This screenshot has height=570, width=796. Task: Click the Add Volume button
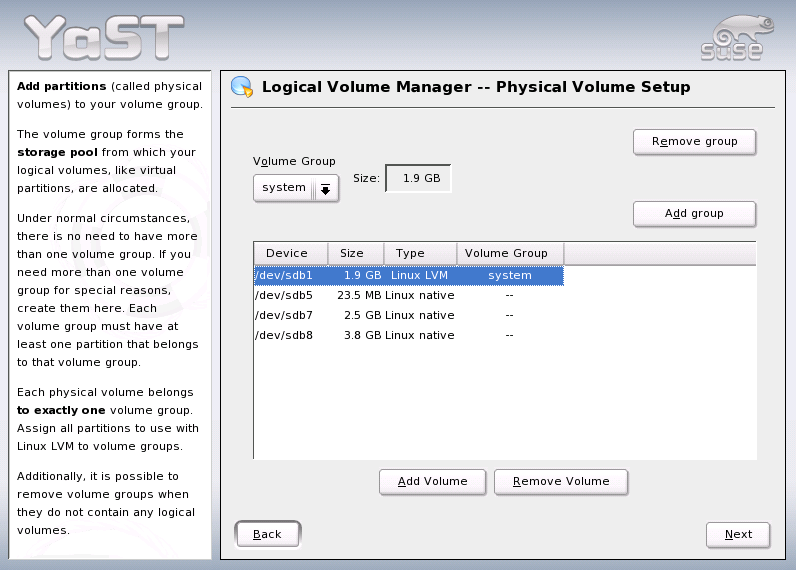pyautogui.click(x=433, y=482)
